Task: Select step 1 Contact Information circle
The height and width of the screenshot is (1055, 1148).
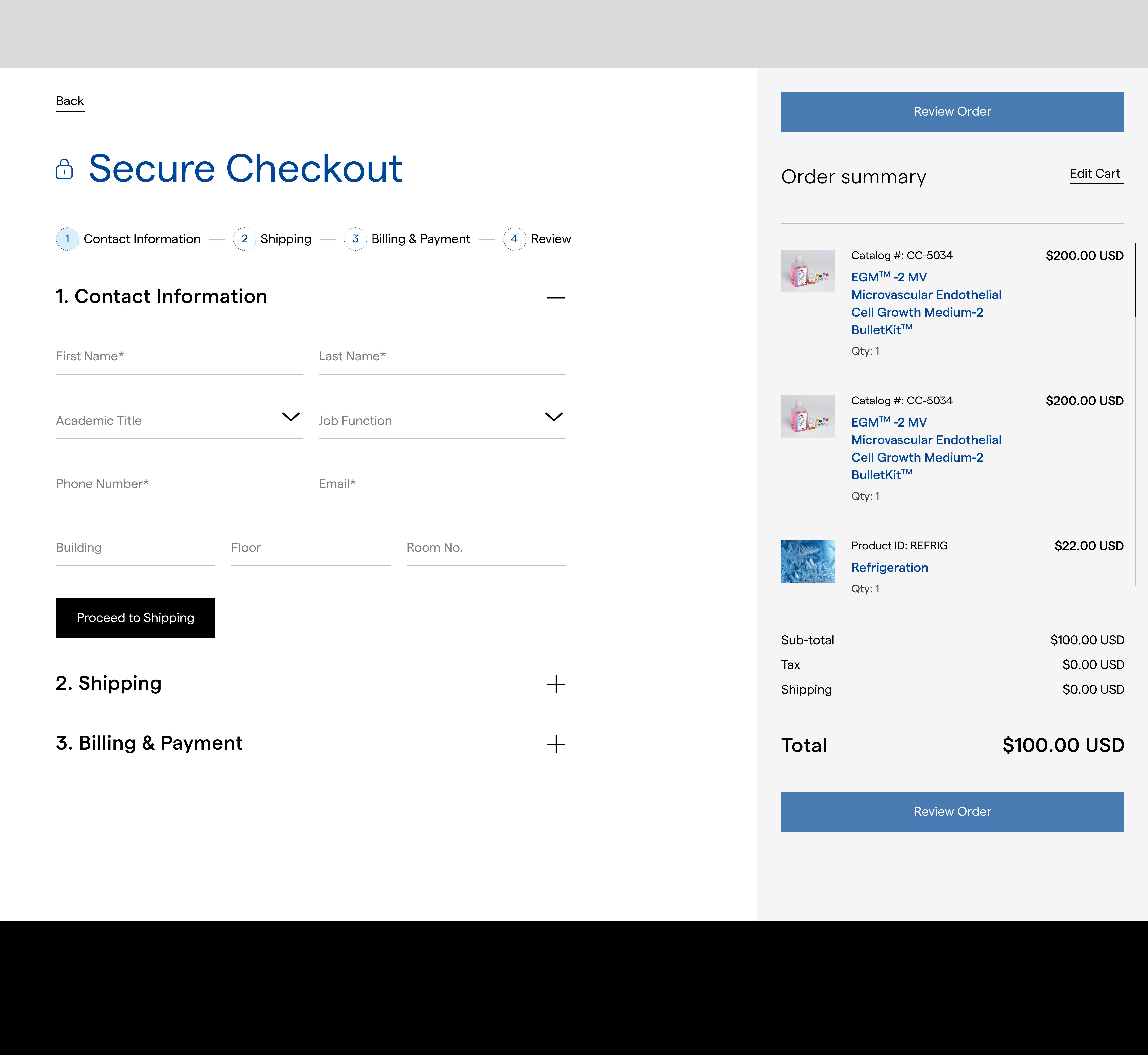Action: (x=67, y=239)
